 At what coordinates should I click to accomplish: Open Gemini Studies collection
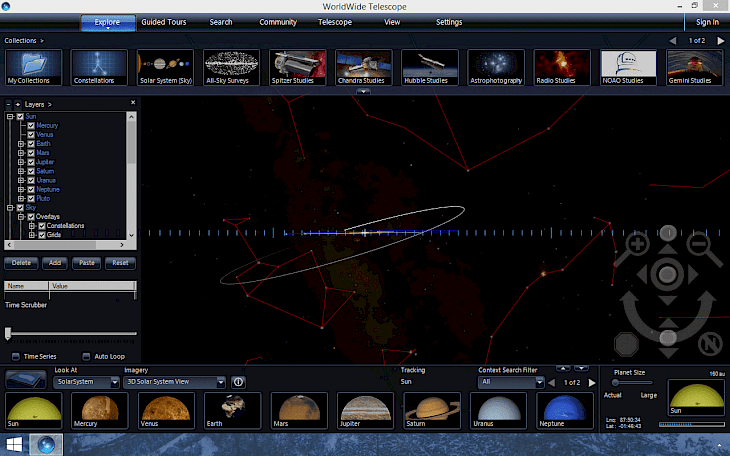click(695, 68)
